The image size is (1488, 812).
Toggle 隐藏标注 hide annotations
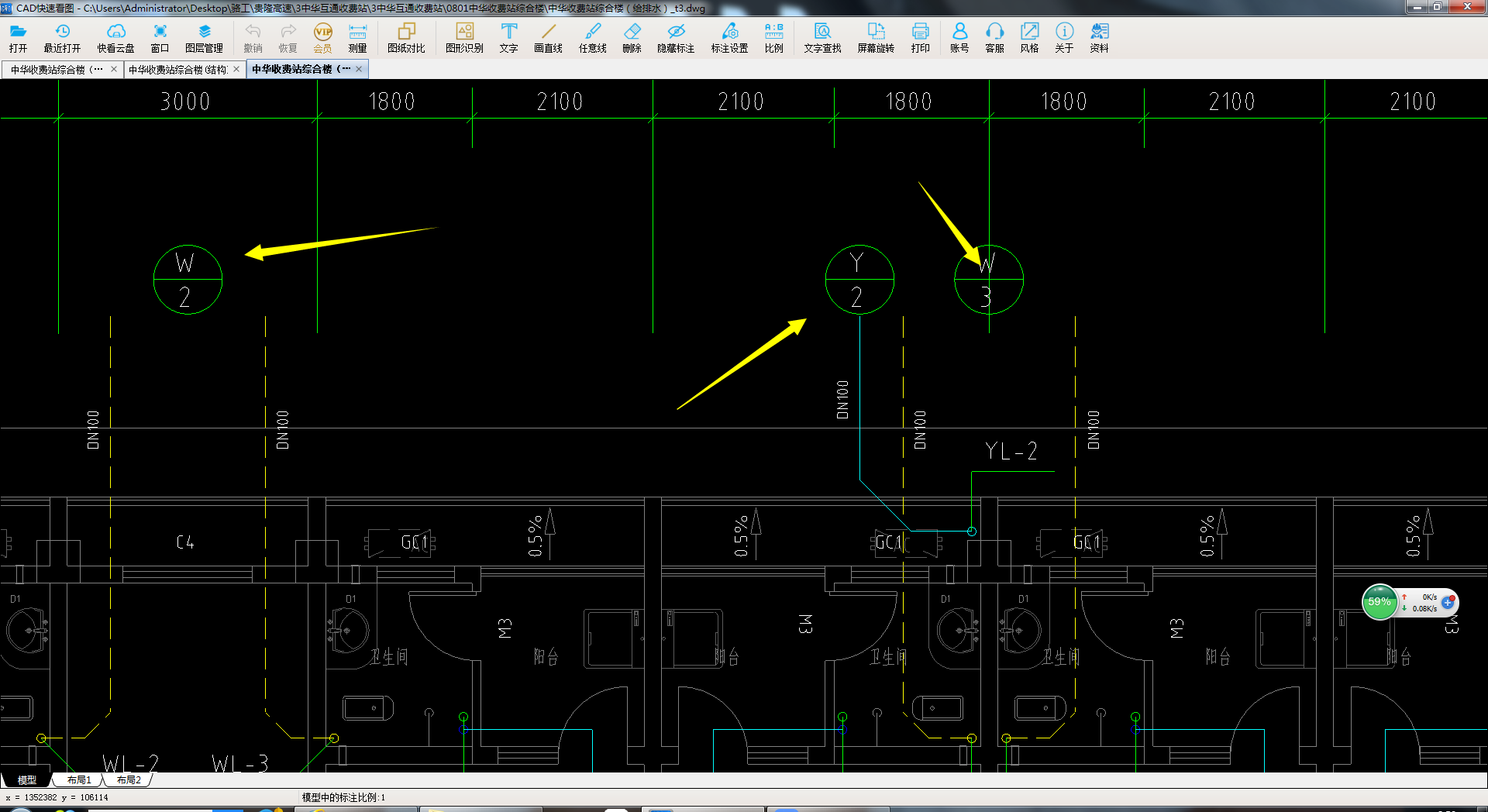676,38
